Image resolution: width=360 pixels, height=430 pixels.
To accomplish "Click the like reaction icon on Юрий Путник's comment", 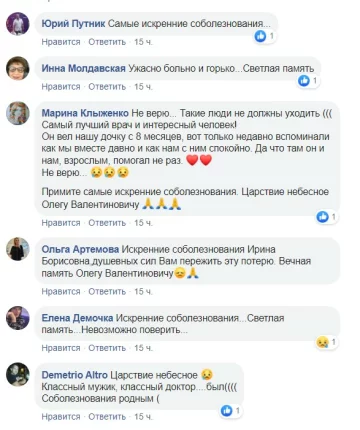I will (x=260, y=36).
